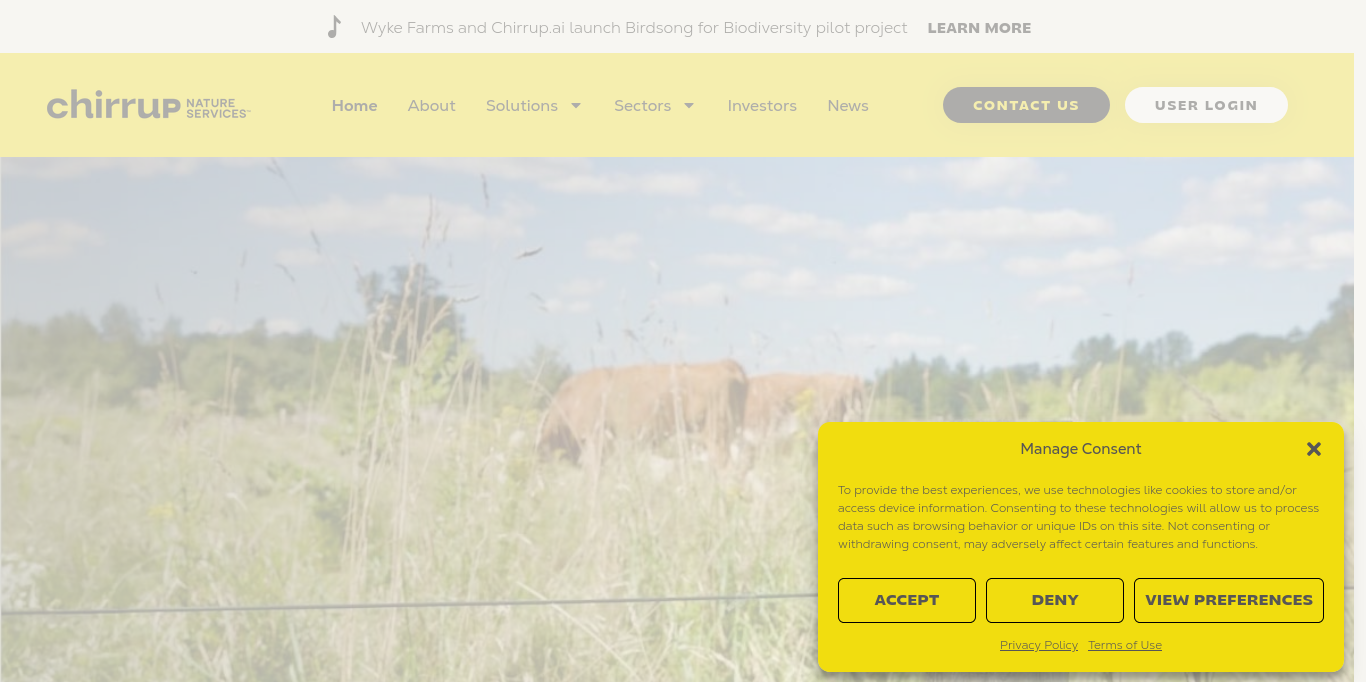Click the Chirrup Nature Services logo
The height and width of the screenshot is (682, 1366).
pyautogui.click(x=148, y=105)
